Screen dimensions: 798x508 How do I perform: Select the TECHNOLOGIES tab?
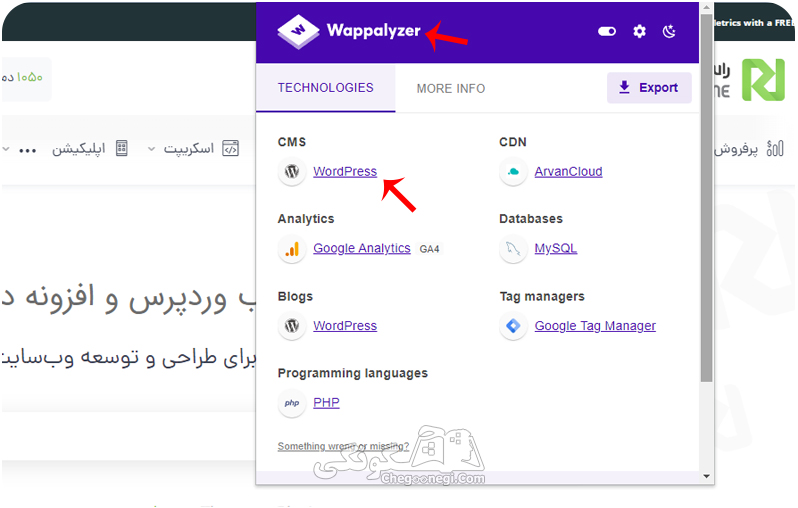tap(326, 88)
